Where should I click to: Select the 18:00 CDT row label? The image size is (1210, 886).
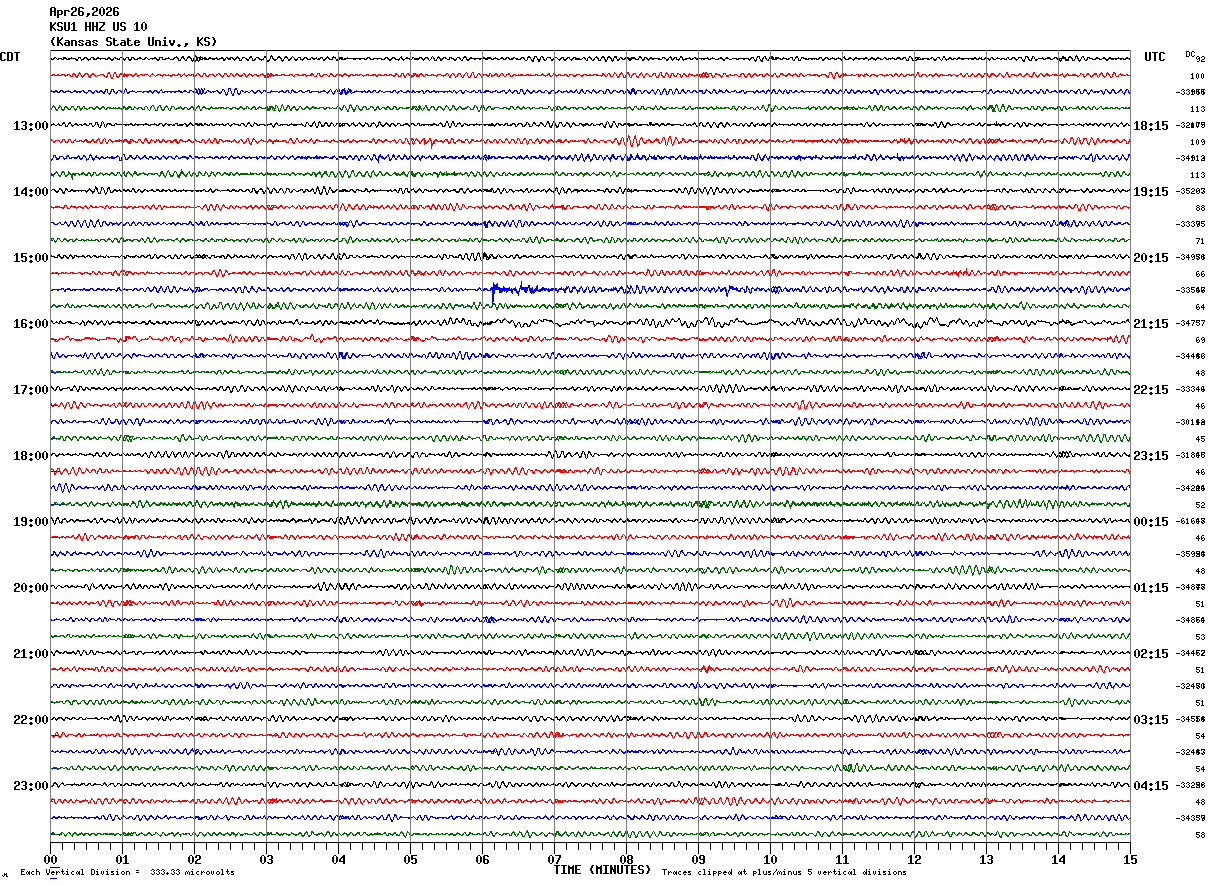coord(31,456)
